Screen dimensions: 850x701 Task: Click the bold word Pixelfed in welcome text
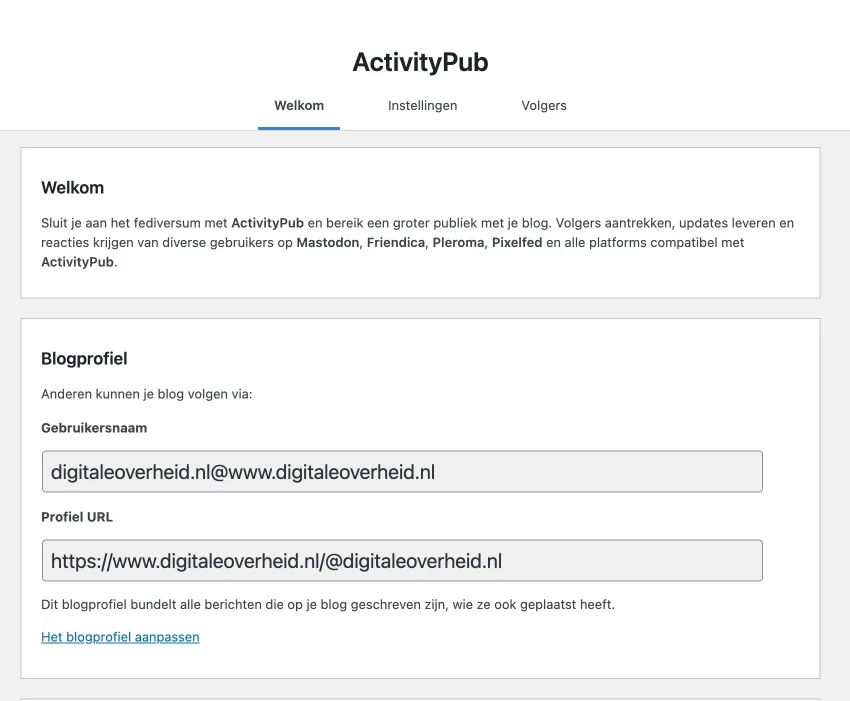coord(517,242)
